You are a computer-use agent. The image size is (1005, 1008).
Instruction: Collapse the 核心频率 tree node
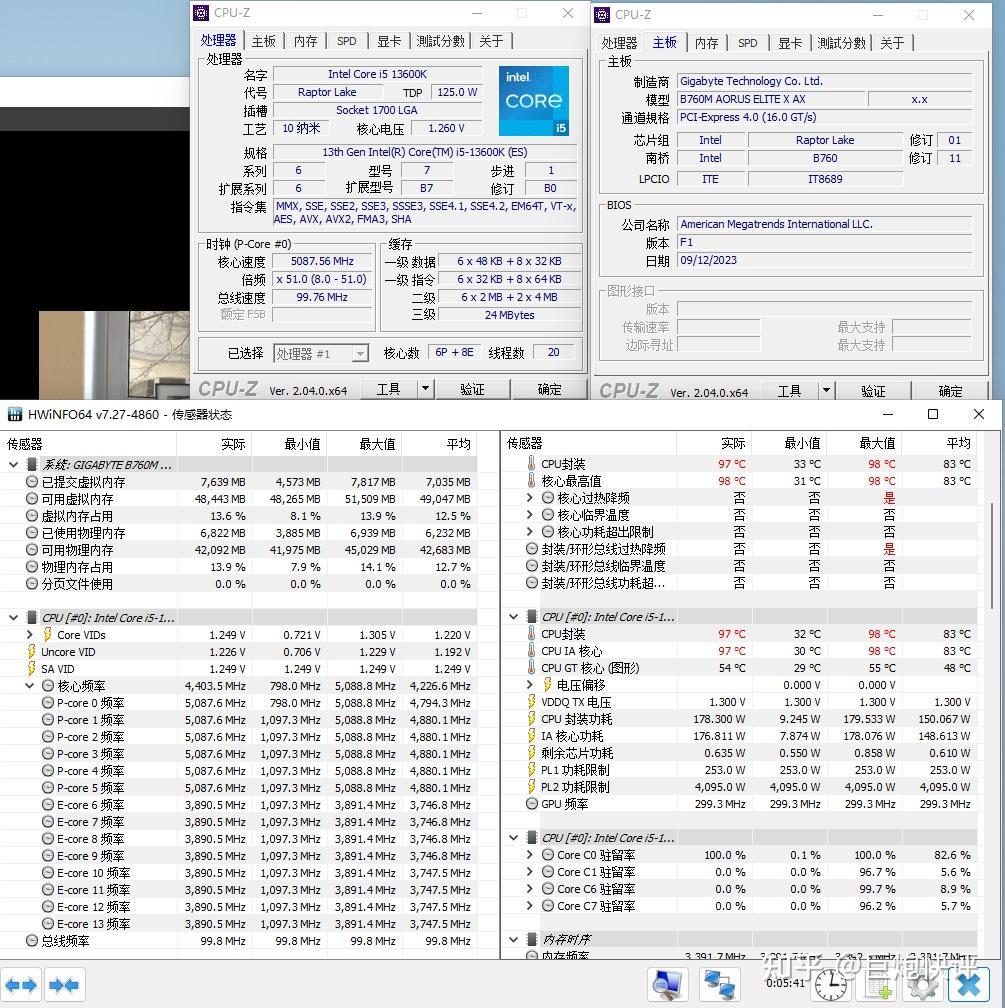pos(30,686)
